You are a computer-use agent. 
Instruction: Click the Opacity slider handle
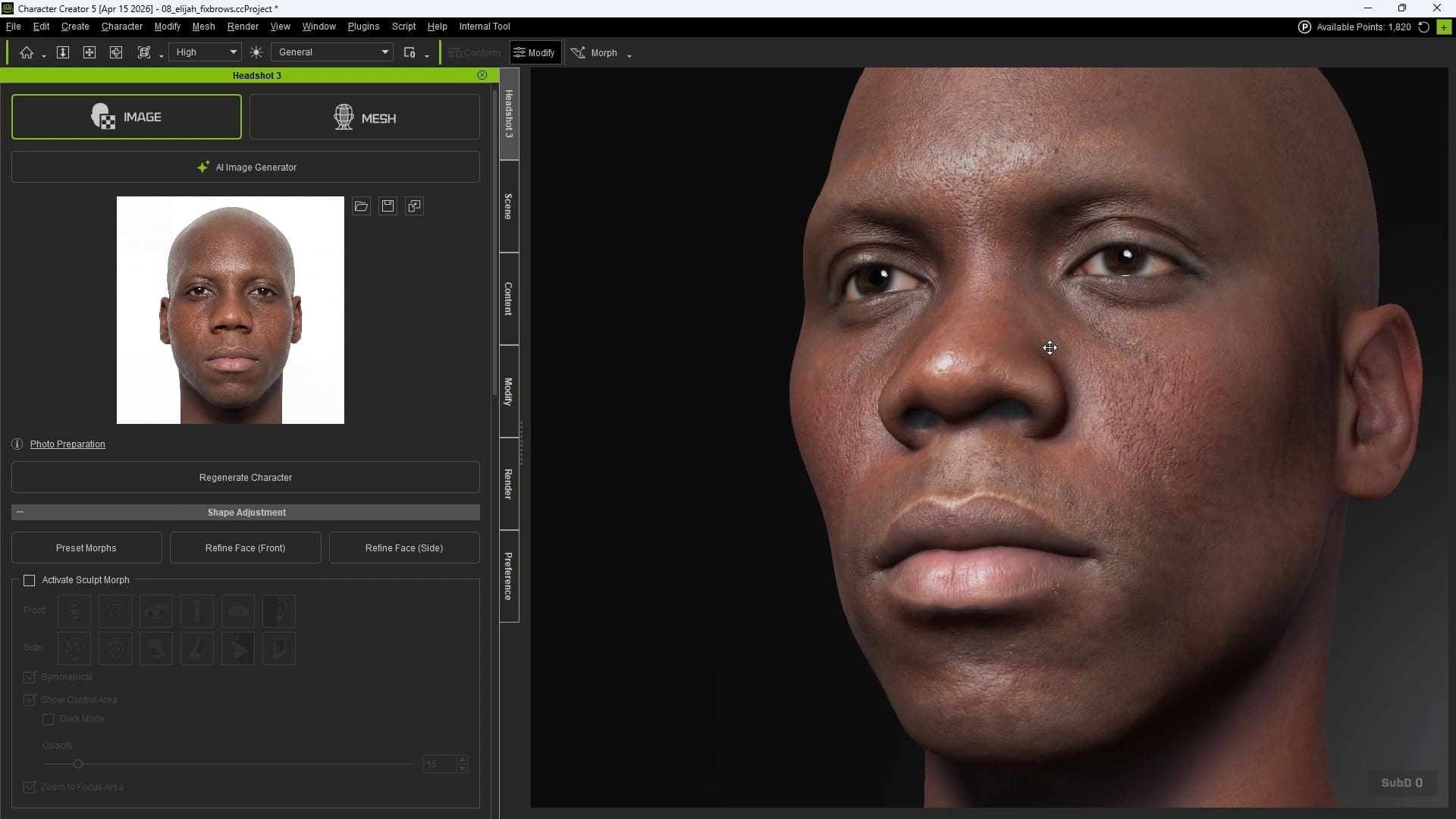click(x=78, y=764)
